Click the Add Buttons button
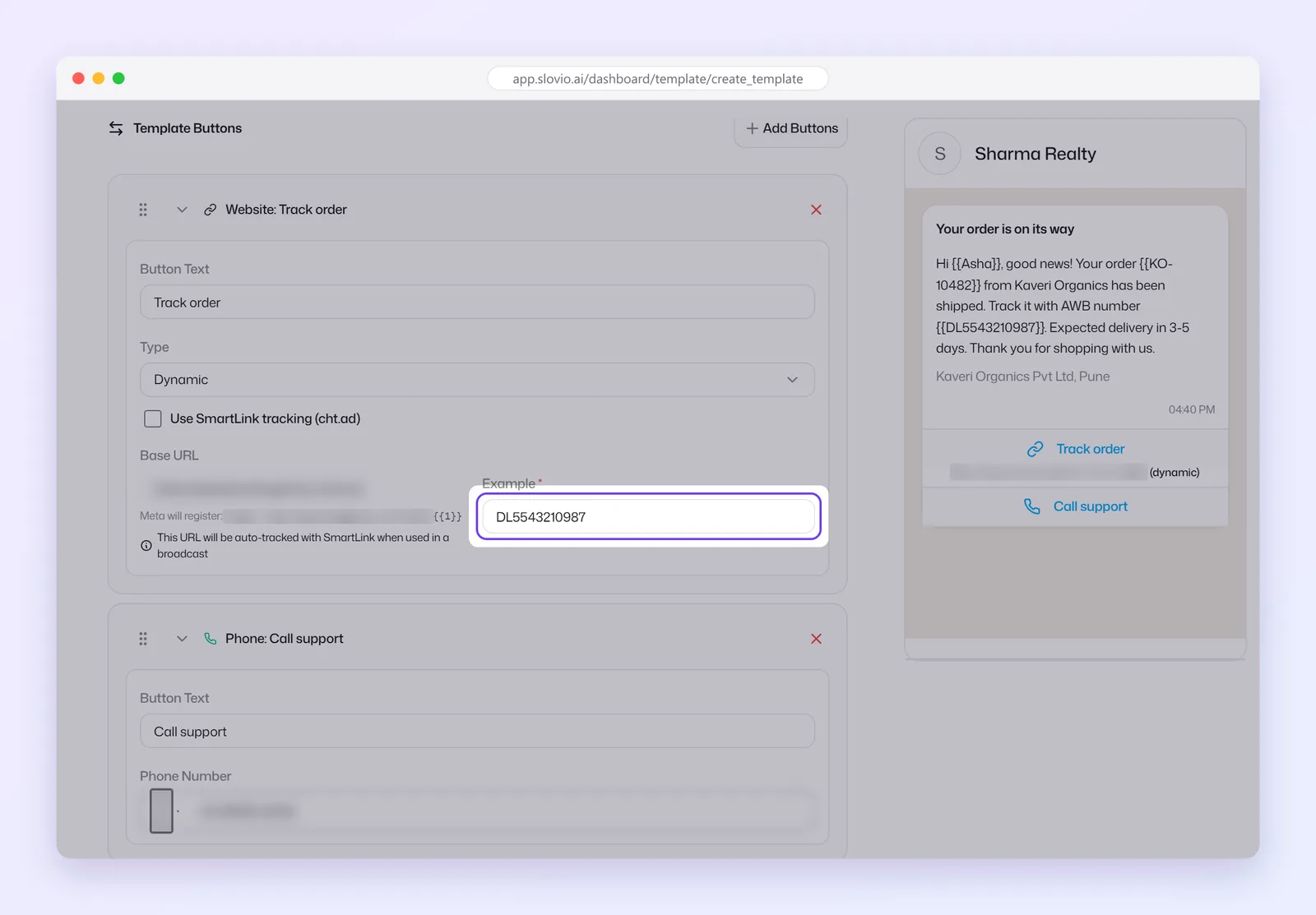1316x915 pixels. (791, 129)
